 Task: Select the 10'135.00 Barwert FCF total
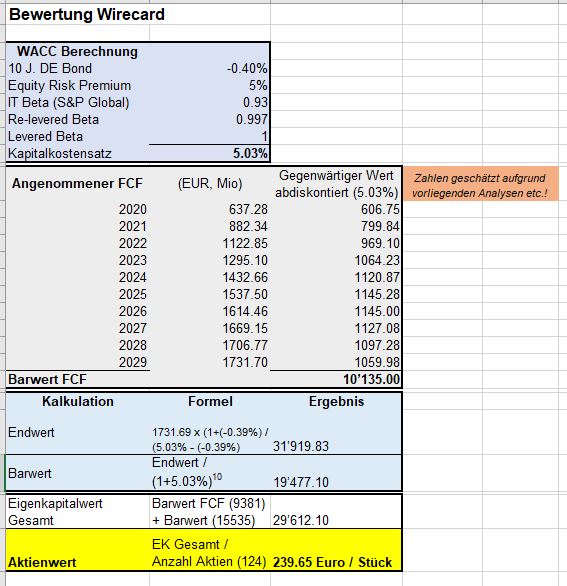(372, 380)
